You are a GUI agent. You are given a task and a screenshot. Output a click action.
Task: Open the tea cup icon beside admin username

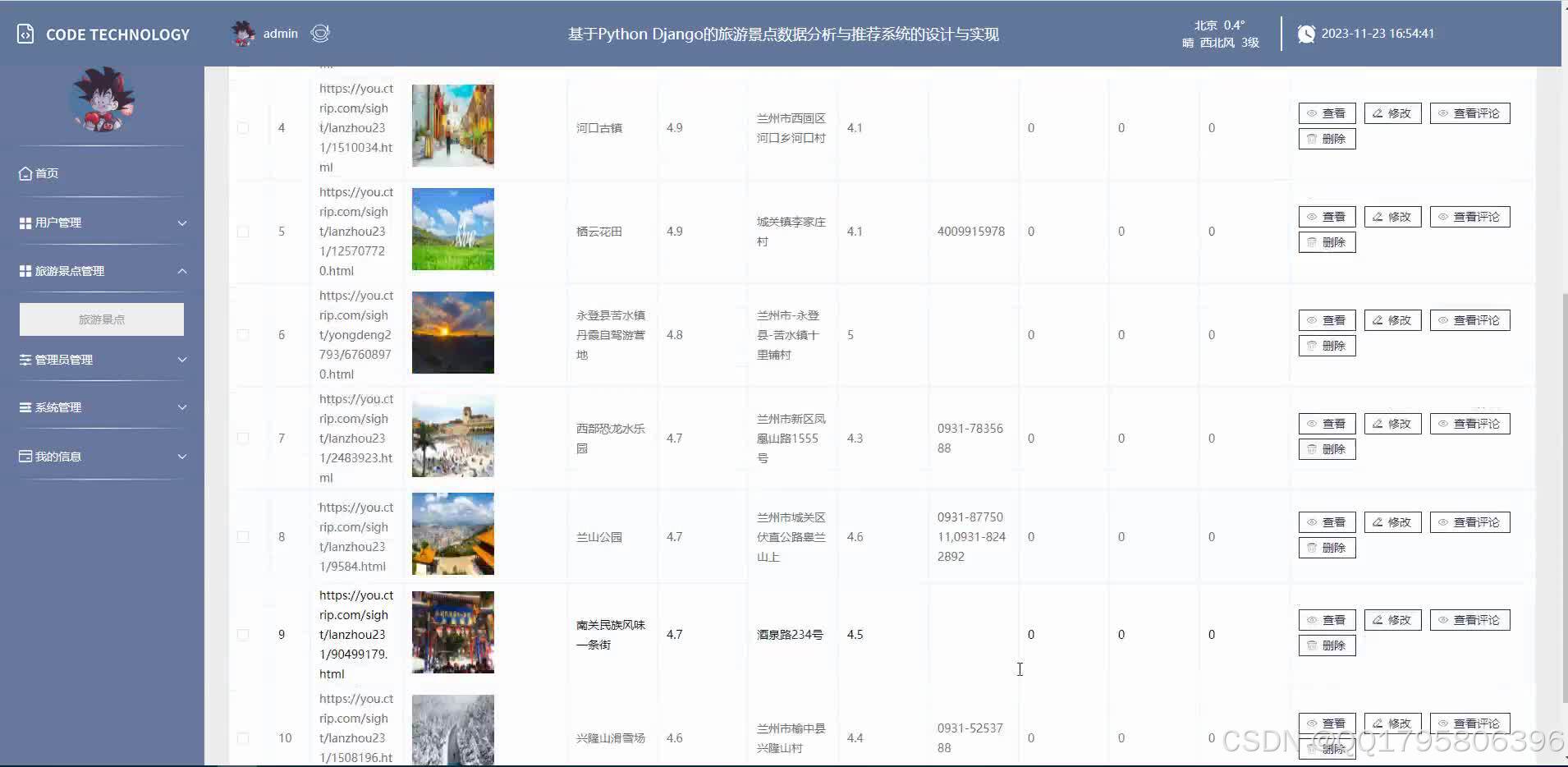coord(320,34)
